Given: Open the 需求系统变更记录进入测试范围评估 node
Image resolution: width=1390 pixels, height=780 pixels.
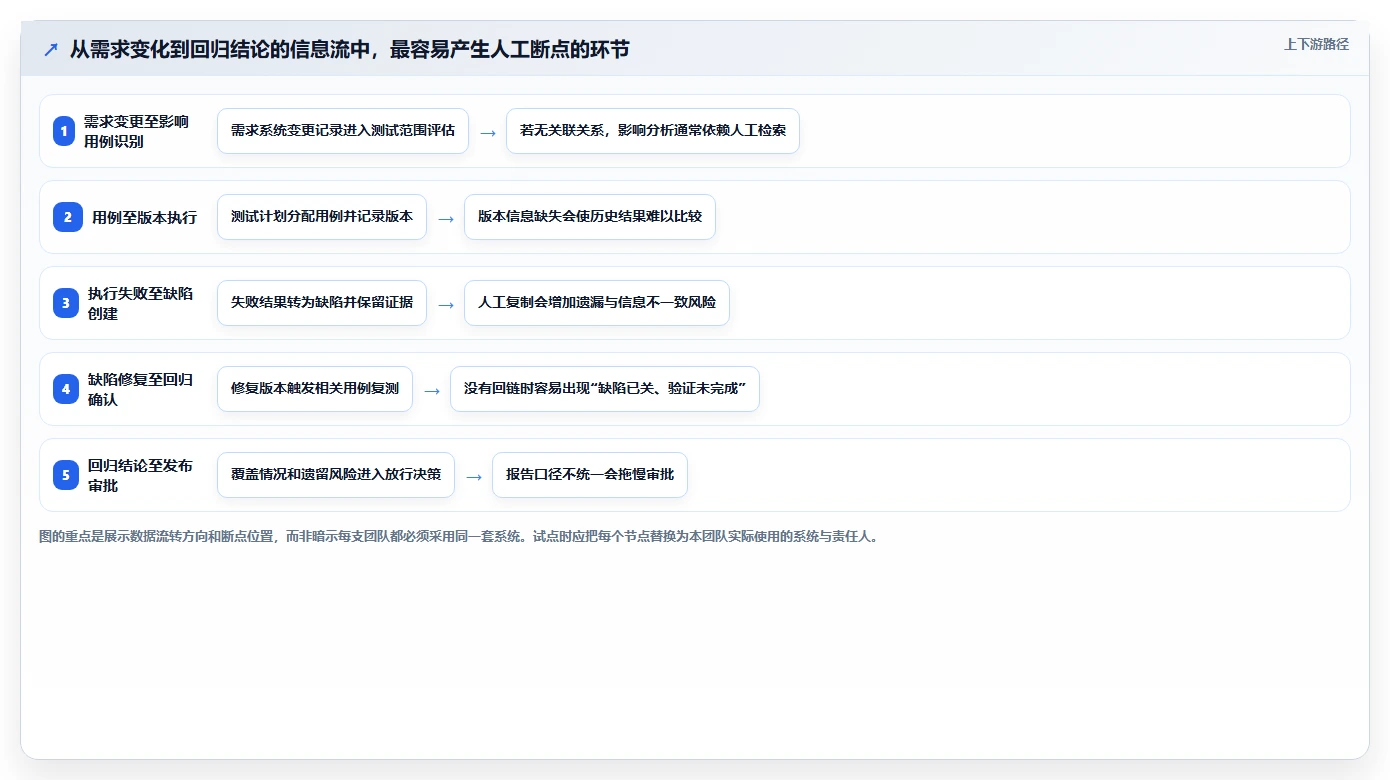Looking at the screenshot, I should click(343, 131).
